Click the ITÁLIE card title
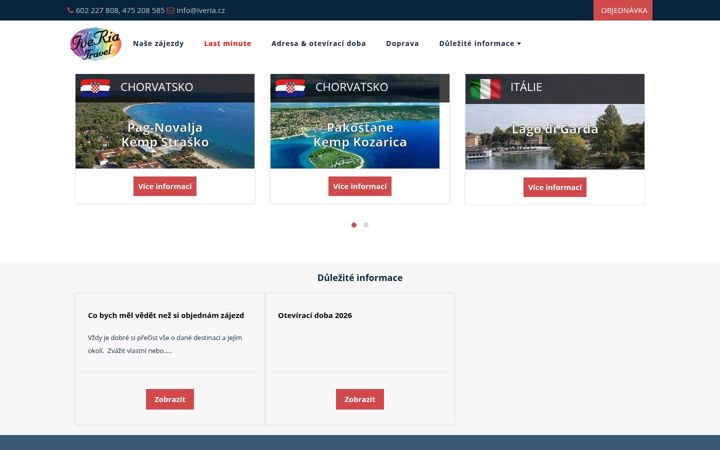The height and width of the screenshot is (450, 720). pyautogui.click(x=526, y=87)
